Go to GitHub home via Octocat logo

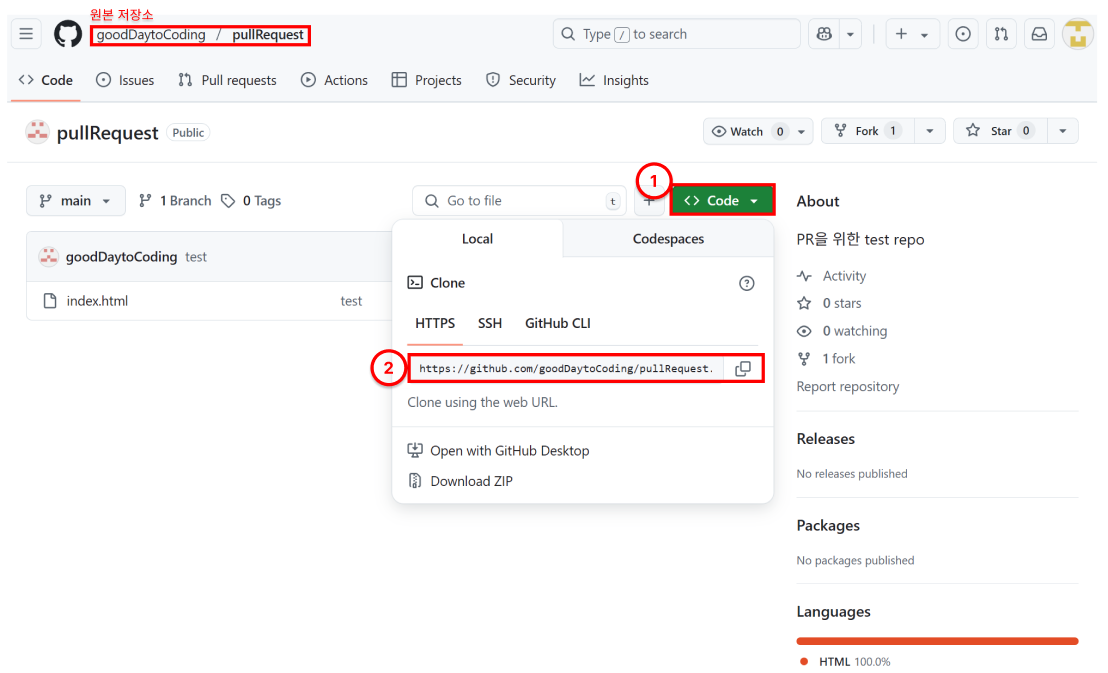[68, 34]
